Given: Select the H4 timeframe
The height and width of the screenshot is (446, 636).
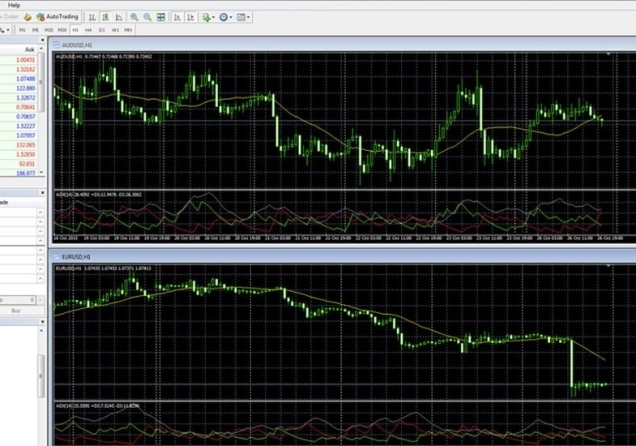Looking at the screenshot, I should click(x=88, y=30).
